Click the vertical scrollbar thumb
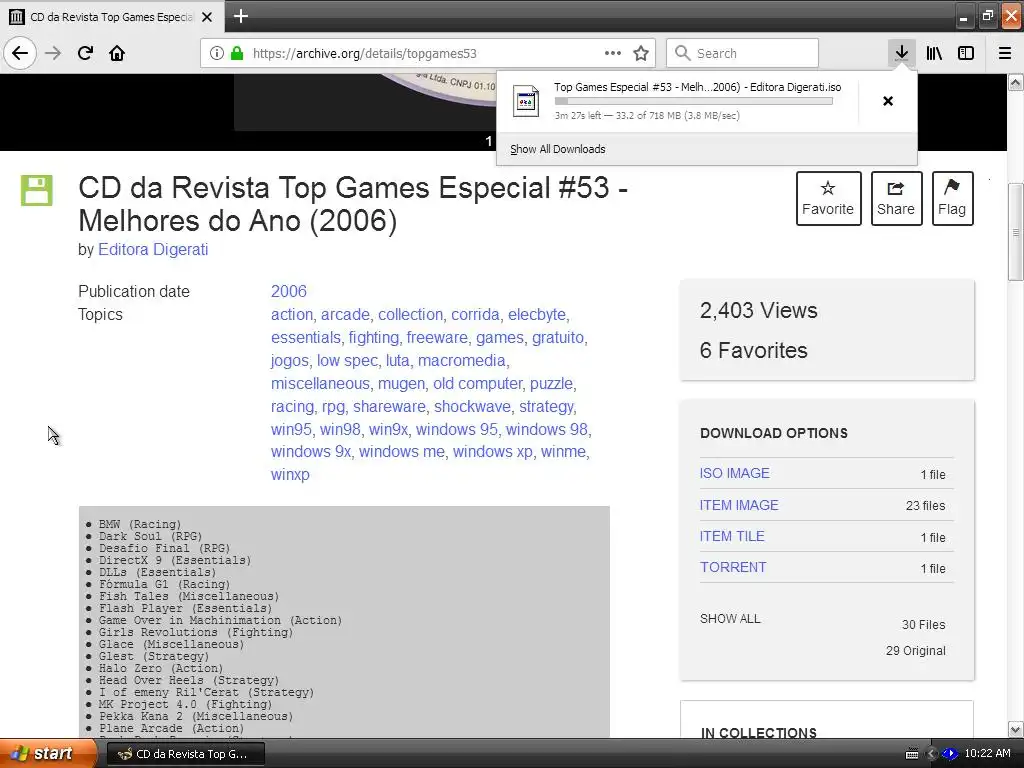This screenshot has width=1024, height=768. point(1016,233)
